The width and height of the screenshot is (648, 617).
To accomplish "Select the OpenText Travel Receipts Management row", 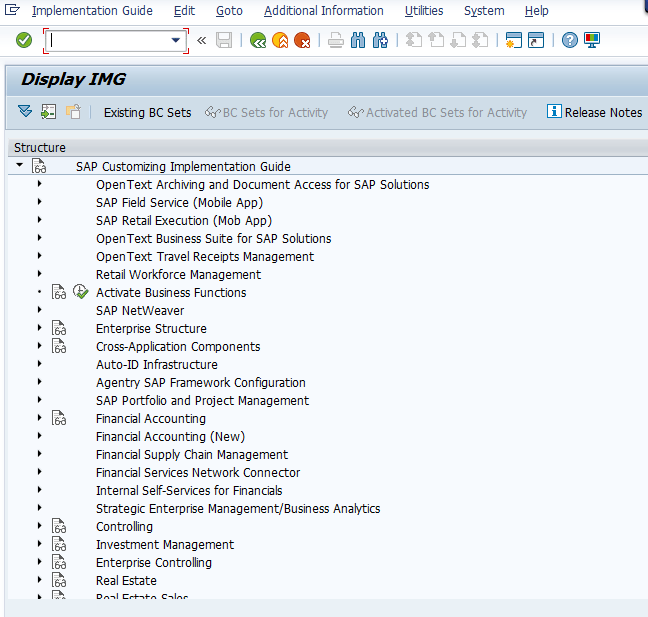I will [x=205, y=257].
